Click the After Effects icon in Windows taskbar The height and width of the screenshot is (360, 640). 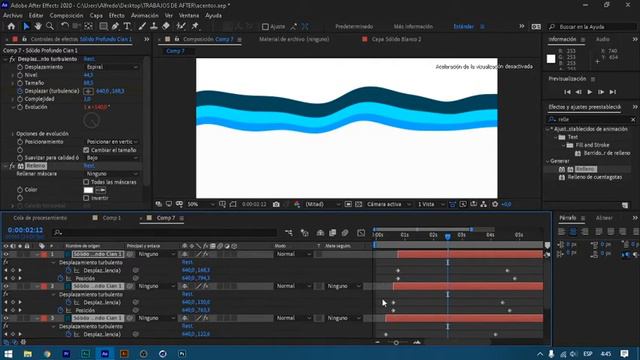(104, 353)
